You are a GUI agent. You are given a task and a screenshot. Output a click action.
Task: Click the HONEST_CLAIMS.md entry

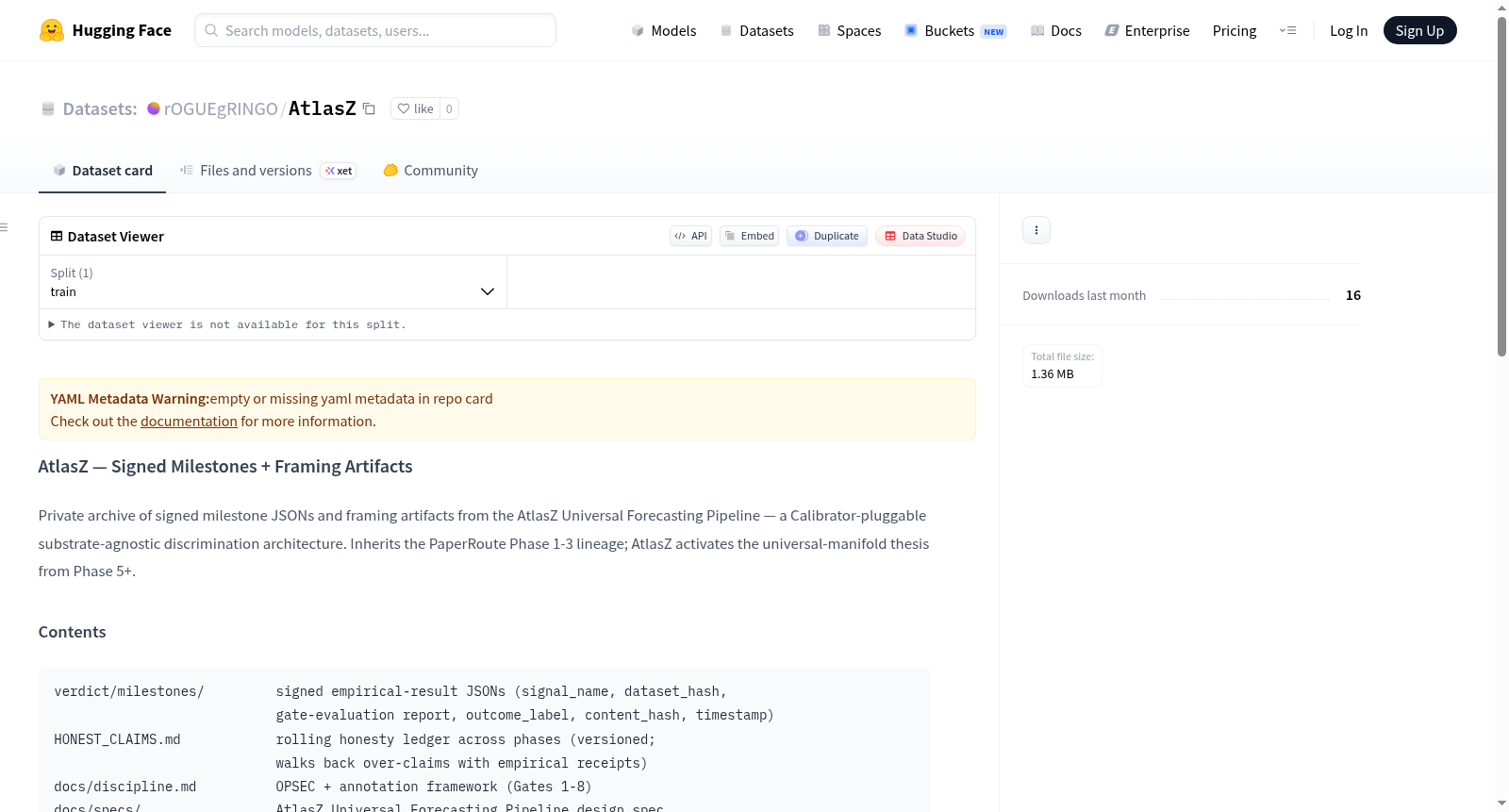click(x=118, y=739)
